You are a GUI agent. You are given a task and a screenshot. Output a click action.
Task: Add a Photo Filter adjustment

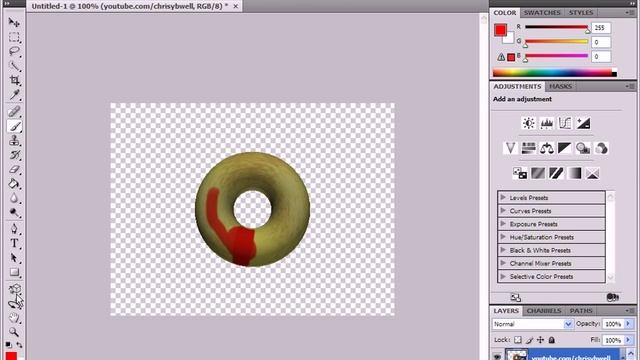click(583, 148)
